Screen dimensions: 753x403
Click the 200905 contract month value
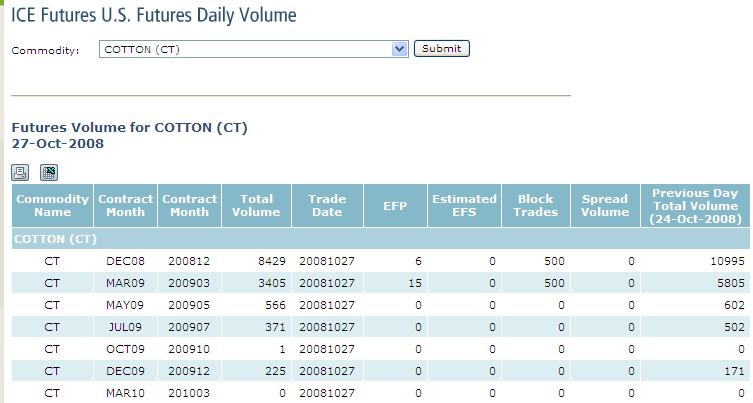189,305
